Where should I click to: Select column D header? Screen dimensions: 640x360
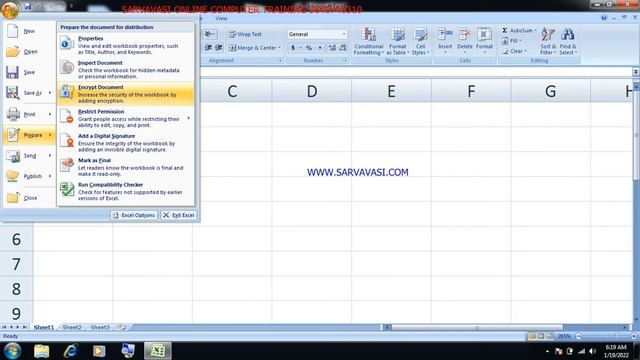point(311,91)
